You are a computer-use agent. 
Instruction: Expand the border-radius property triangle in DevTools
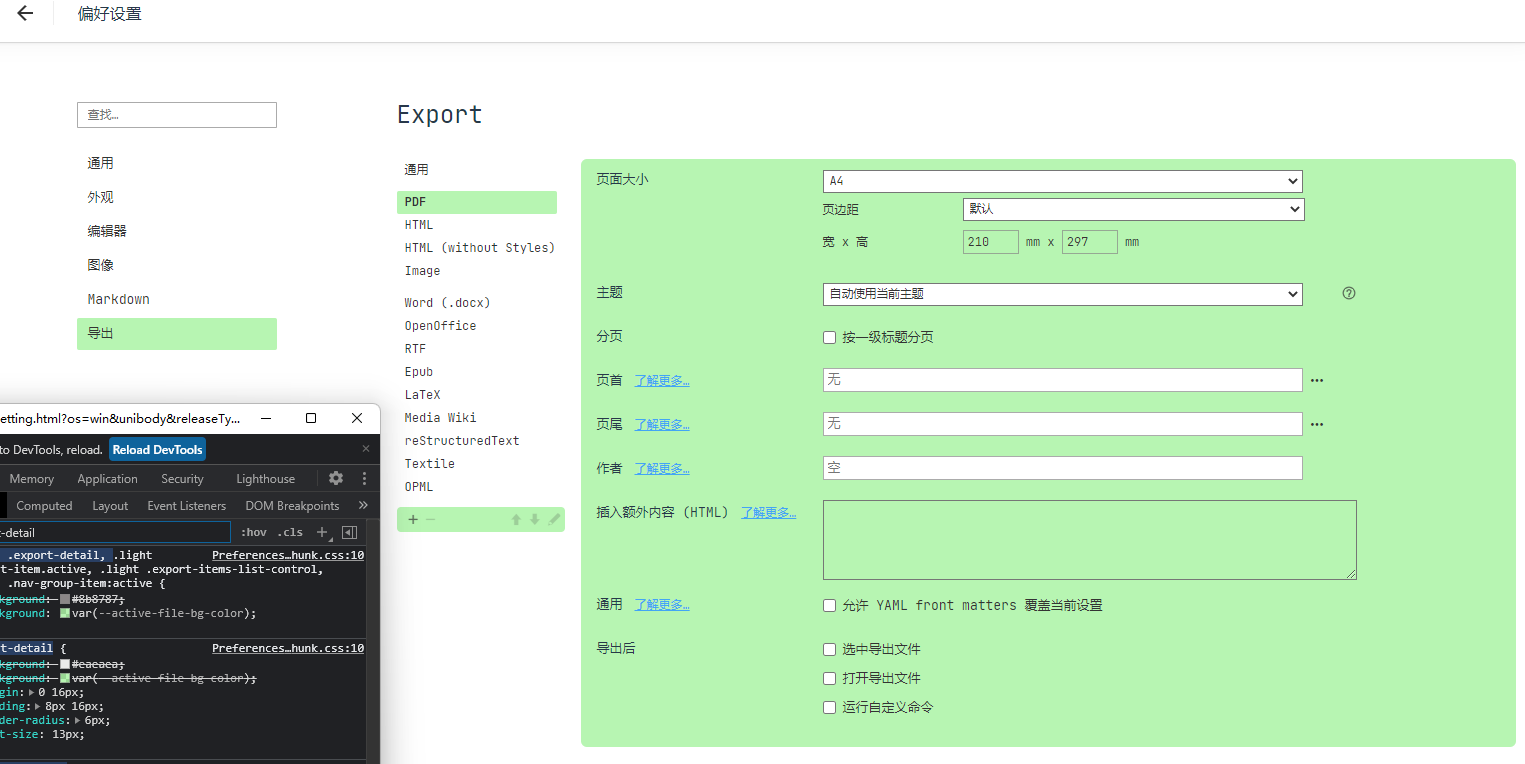(x=78, y=720)
